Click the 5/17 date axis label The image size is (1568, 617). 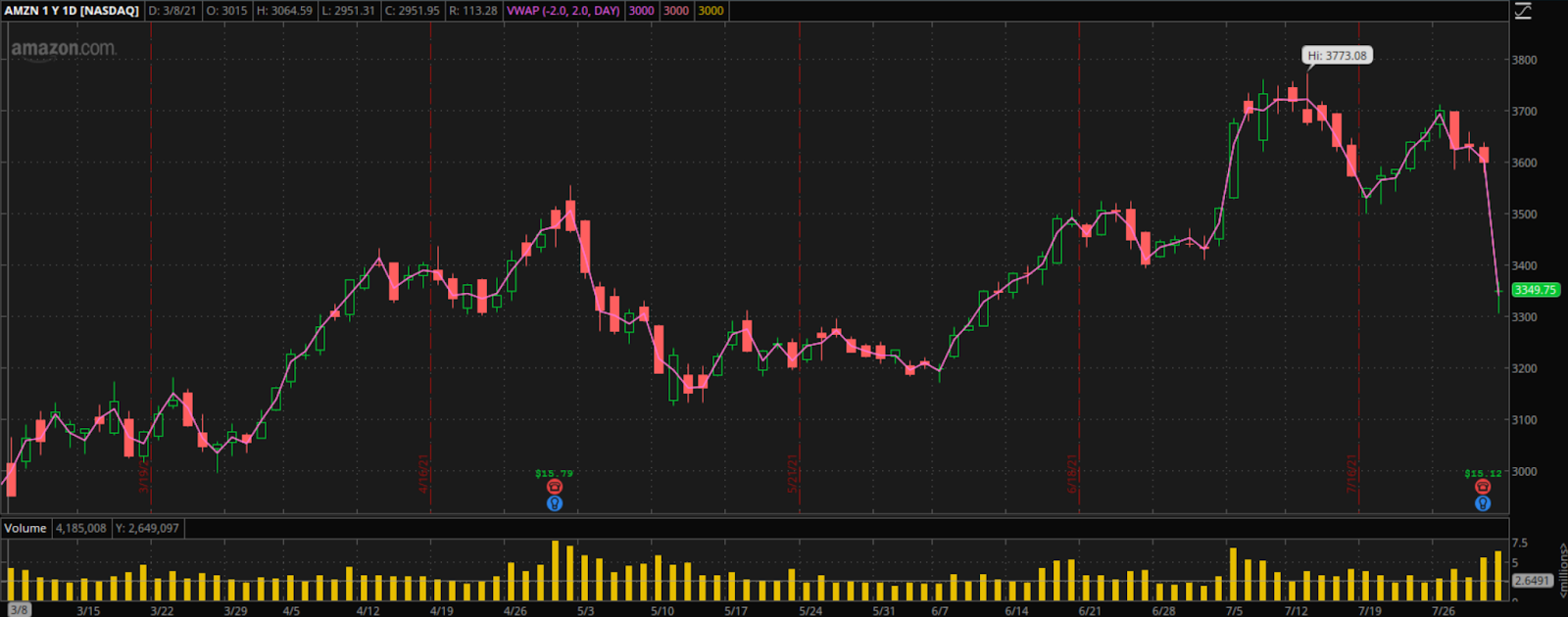tap(736, 610)
